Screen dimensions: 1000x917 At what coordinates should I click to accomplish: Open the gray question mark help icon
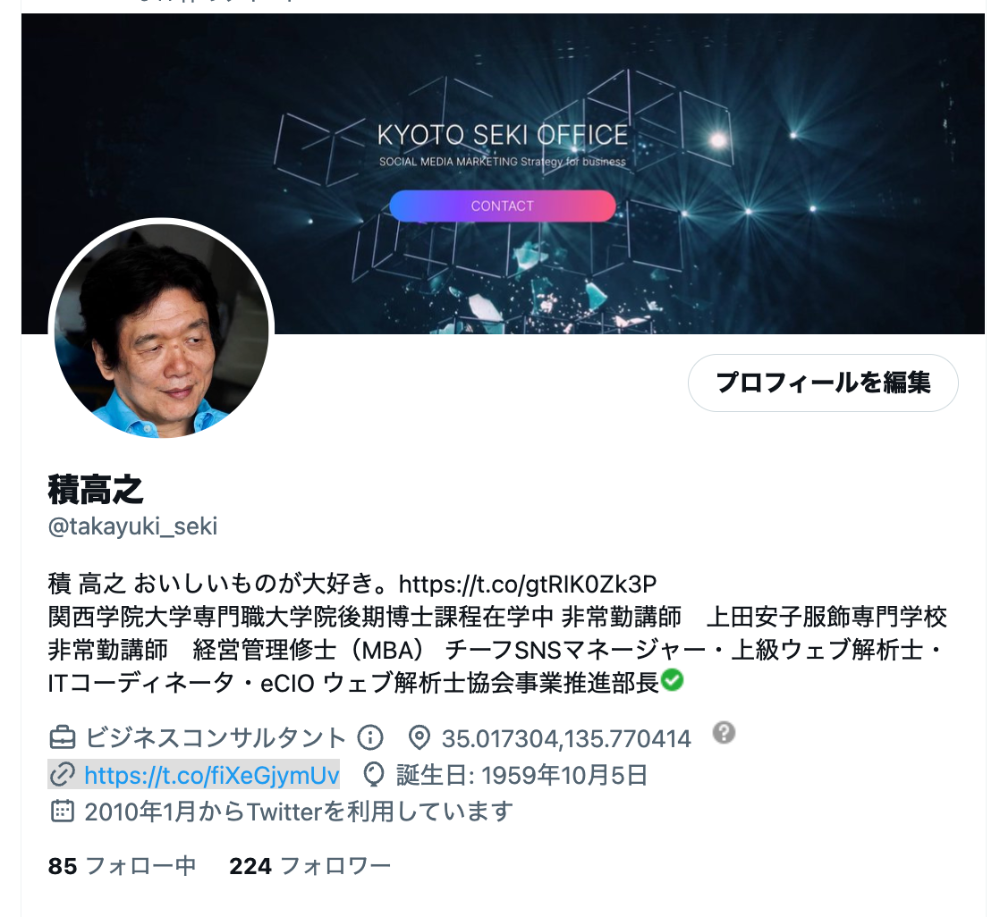point(724,733)
